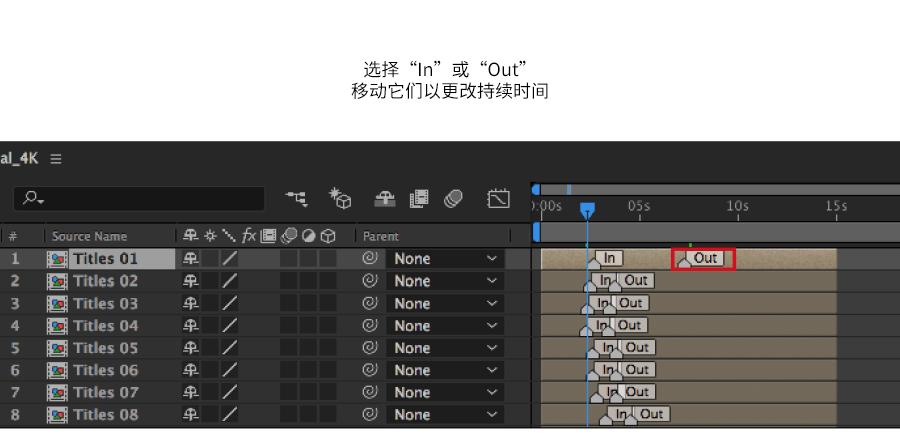The image size is (900, 435).
Task: Enable the Motion Blur icon
Action: click(x=452, y=200)
